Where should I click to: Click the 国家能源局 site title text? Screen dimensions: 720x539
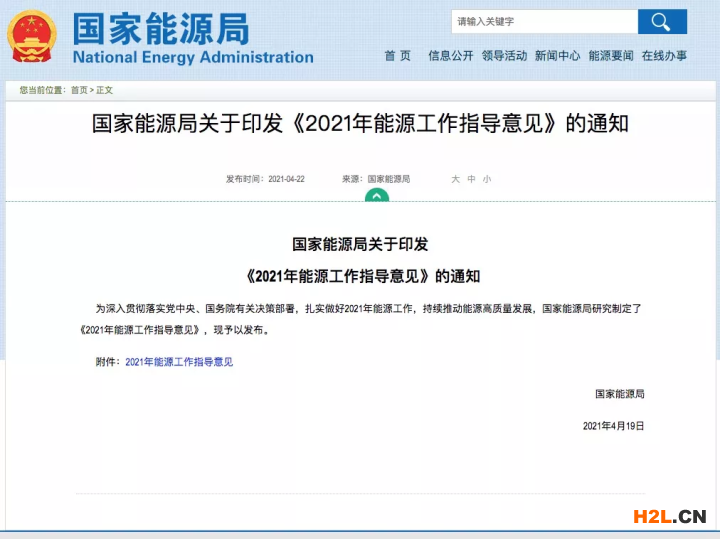(x=160, y=28)
